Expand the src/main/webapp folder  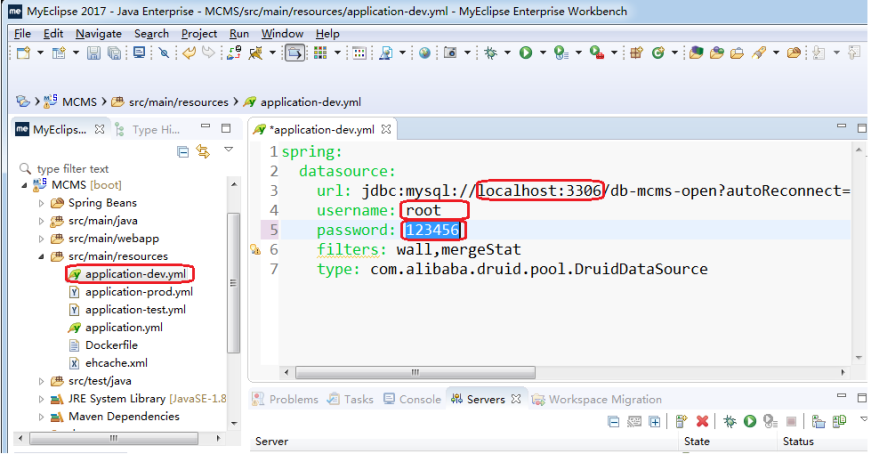[x=41, y=239]
